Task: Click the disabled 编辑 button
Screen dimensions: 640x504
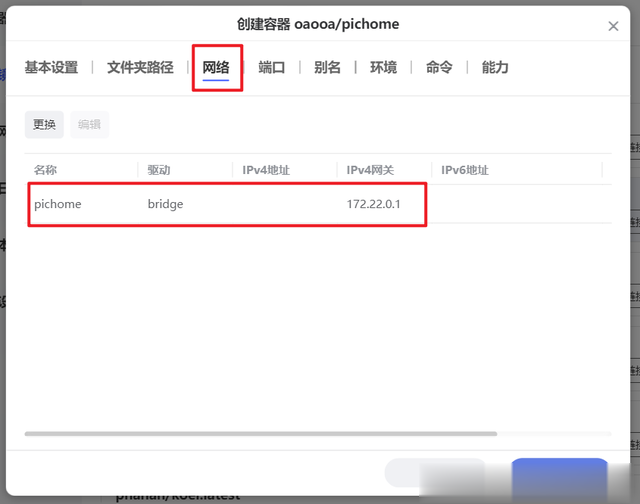Action: coord(89,124)
